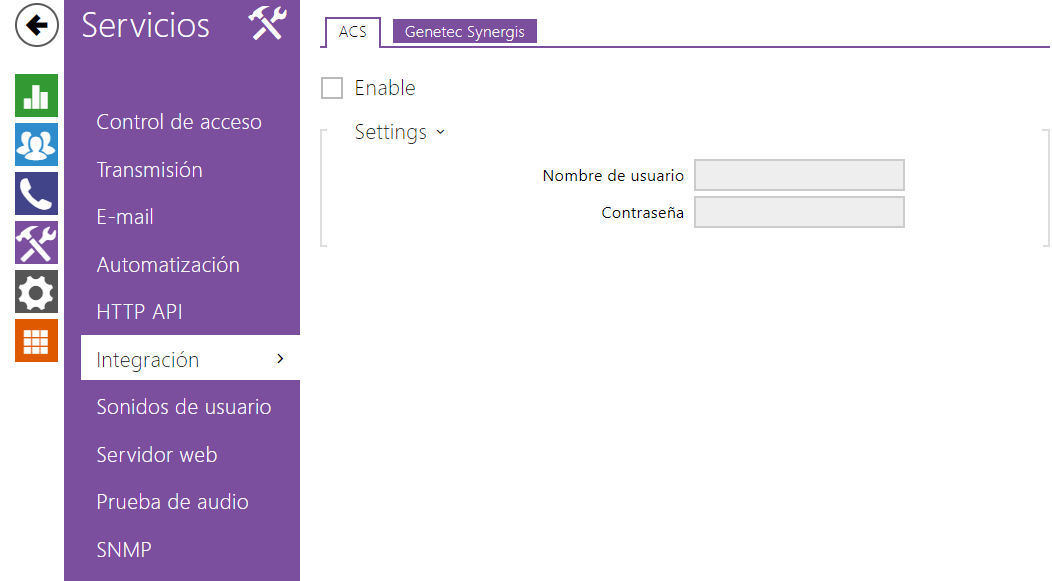The image size is (1052, 581).
Task: Open the phone calling section icon
Action: pyautogui.click(x=36, y=193)
